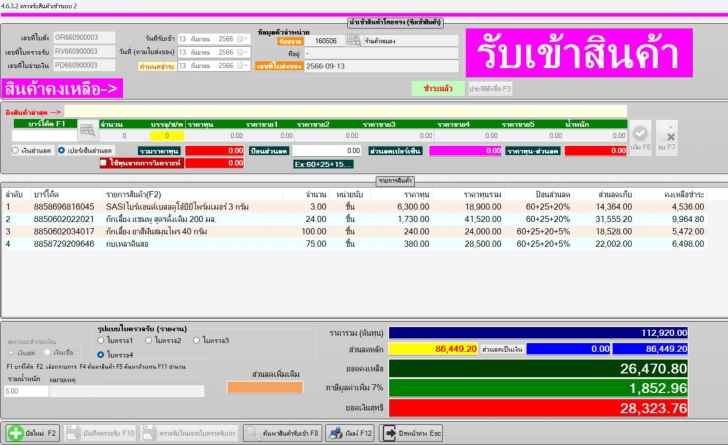Click the search received goods F8 button
Viewport: 728px width, 445px height.
coord(282,433)
